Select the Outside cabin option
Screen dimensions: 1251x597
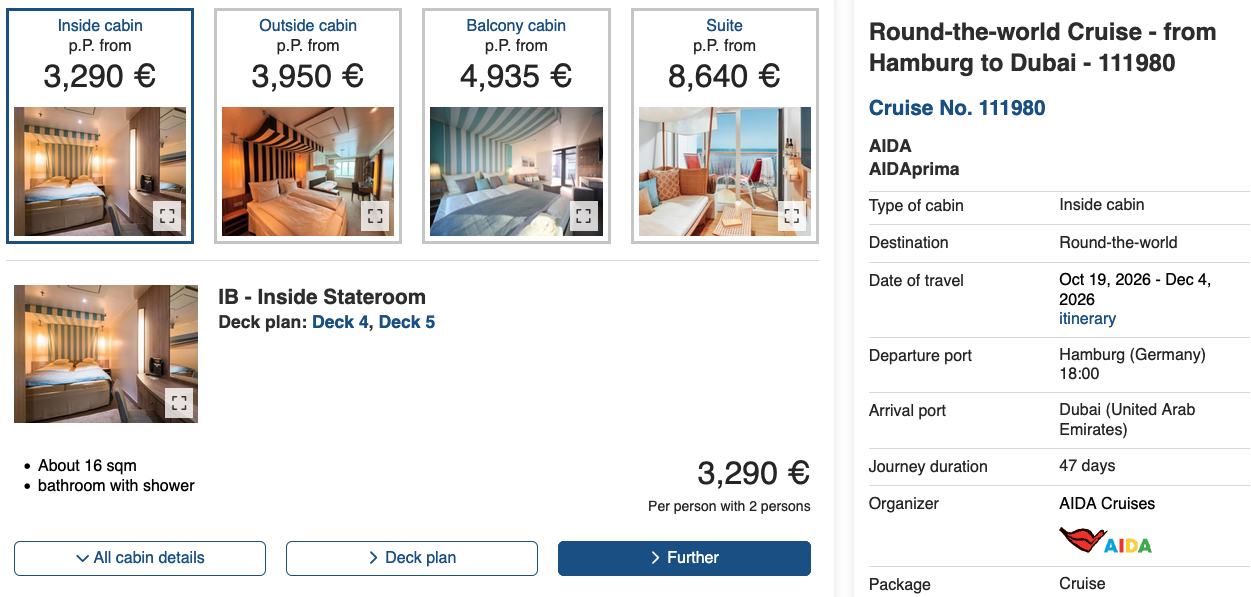click(308, 50)
